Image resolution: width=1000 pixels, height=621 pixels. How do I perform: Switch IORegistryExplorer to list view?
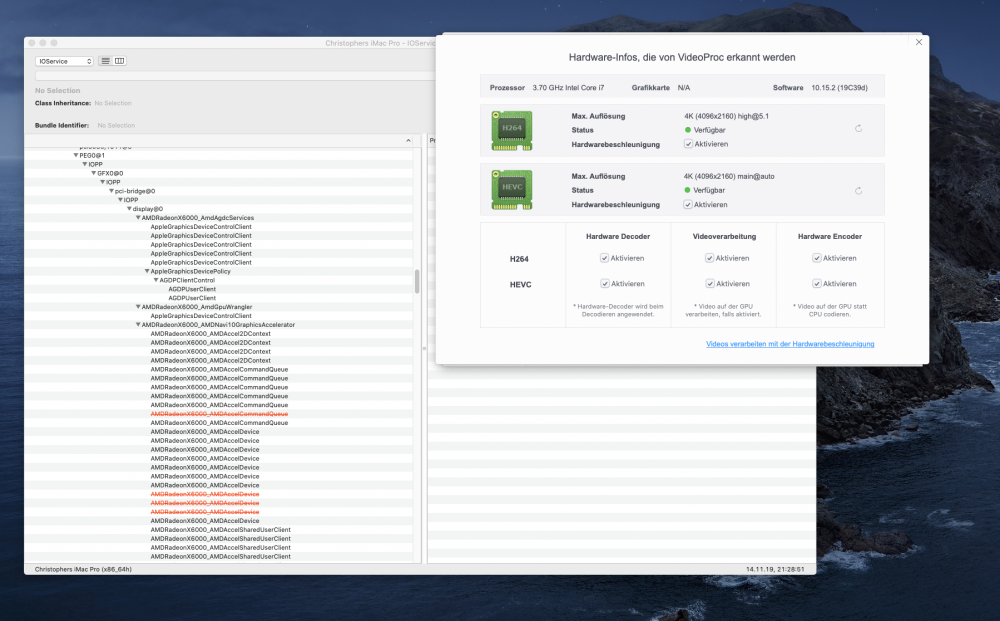click(x=106, y=61)
